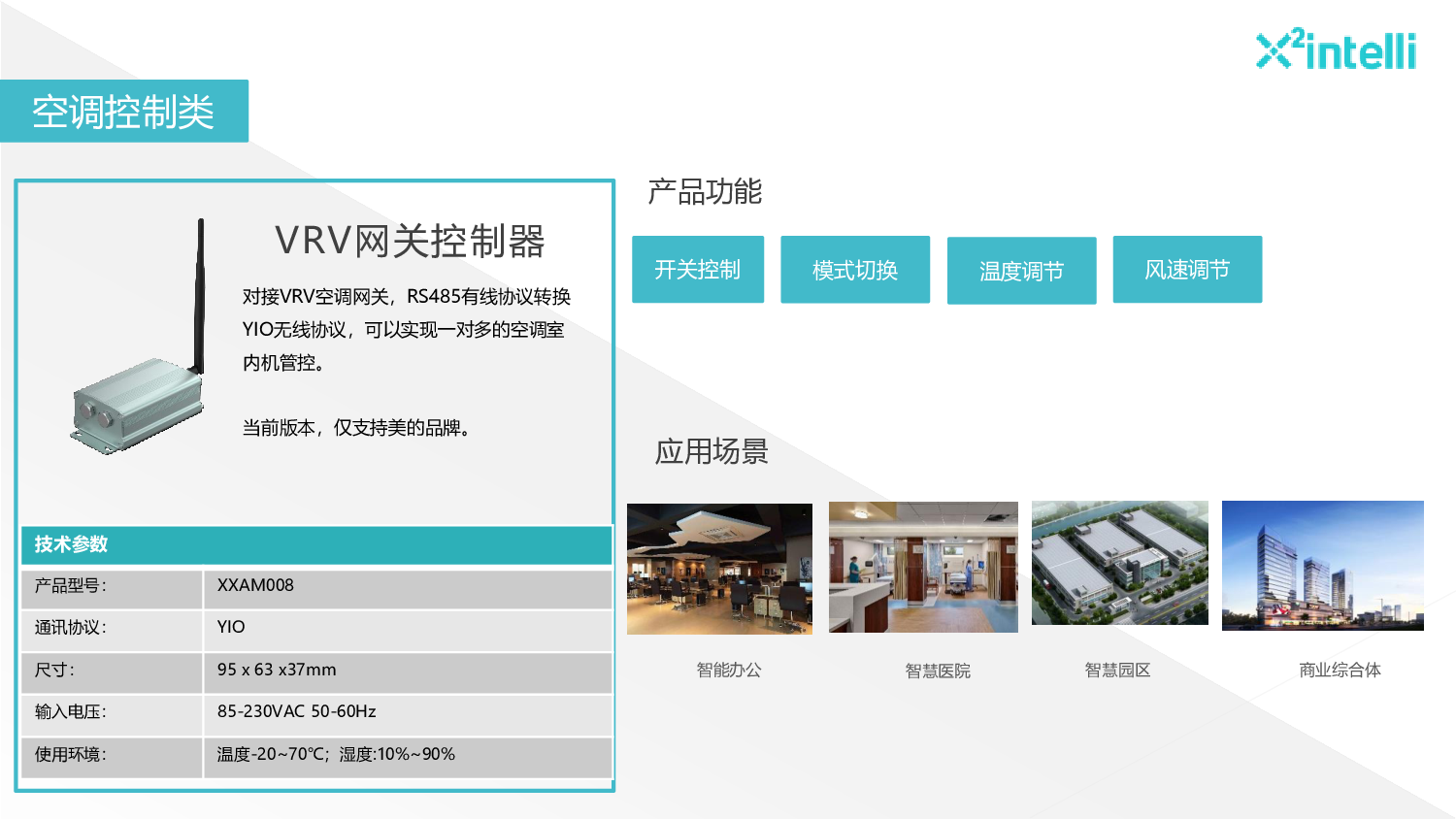Click the description line mentioning RS485有线协议转换

pyautogui.click(x=407, y=297)
